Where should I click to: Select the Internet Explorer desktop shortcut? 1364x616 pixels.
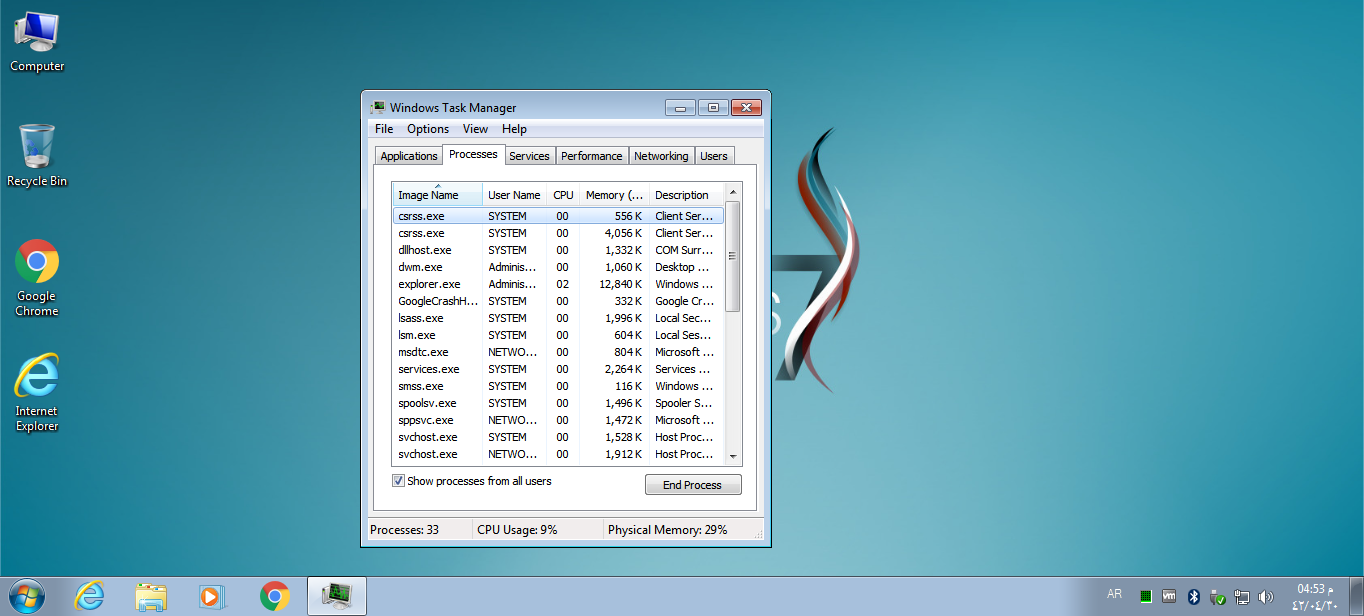pyautogui.click(x=37, y=393)
